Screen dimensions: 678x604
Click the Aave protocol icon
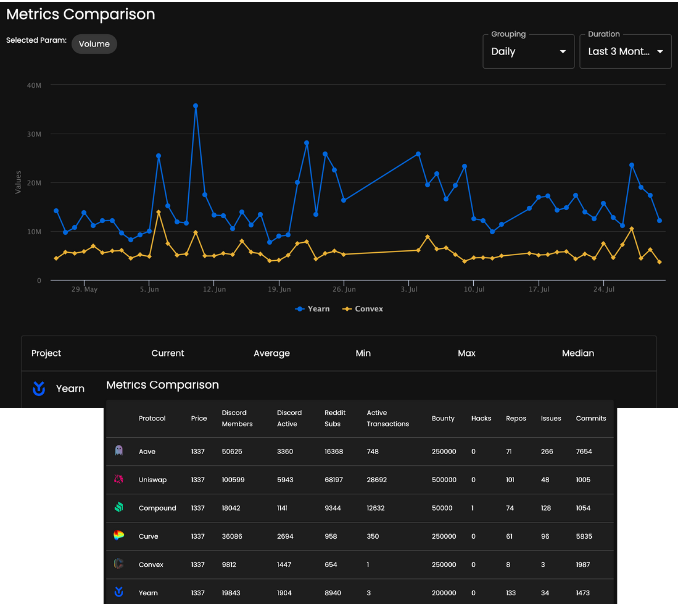119,451
